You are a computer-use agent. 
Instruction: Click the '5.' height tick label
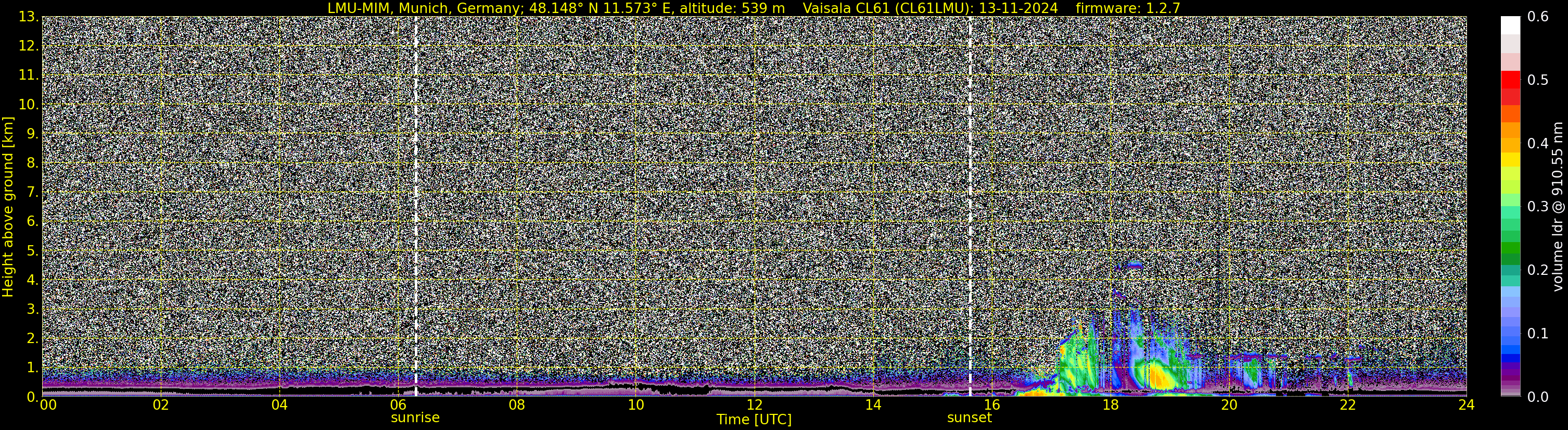tap(33, 251)
